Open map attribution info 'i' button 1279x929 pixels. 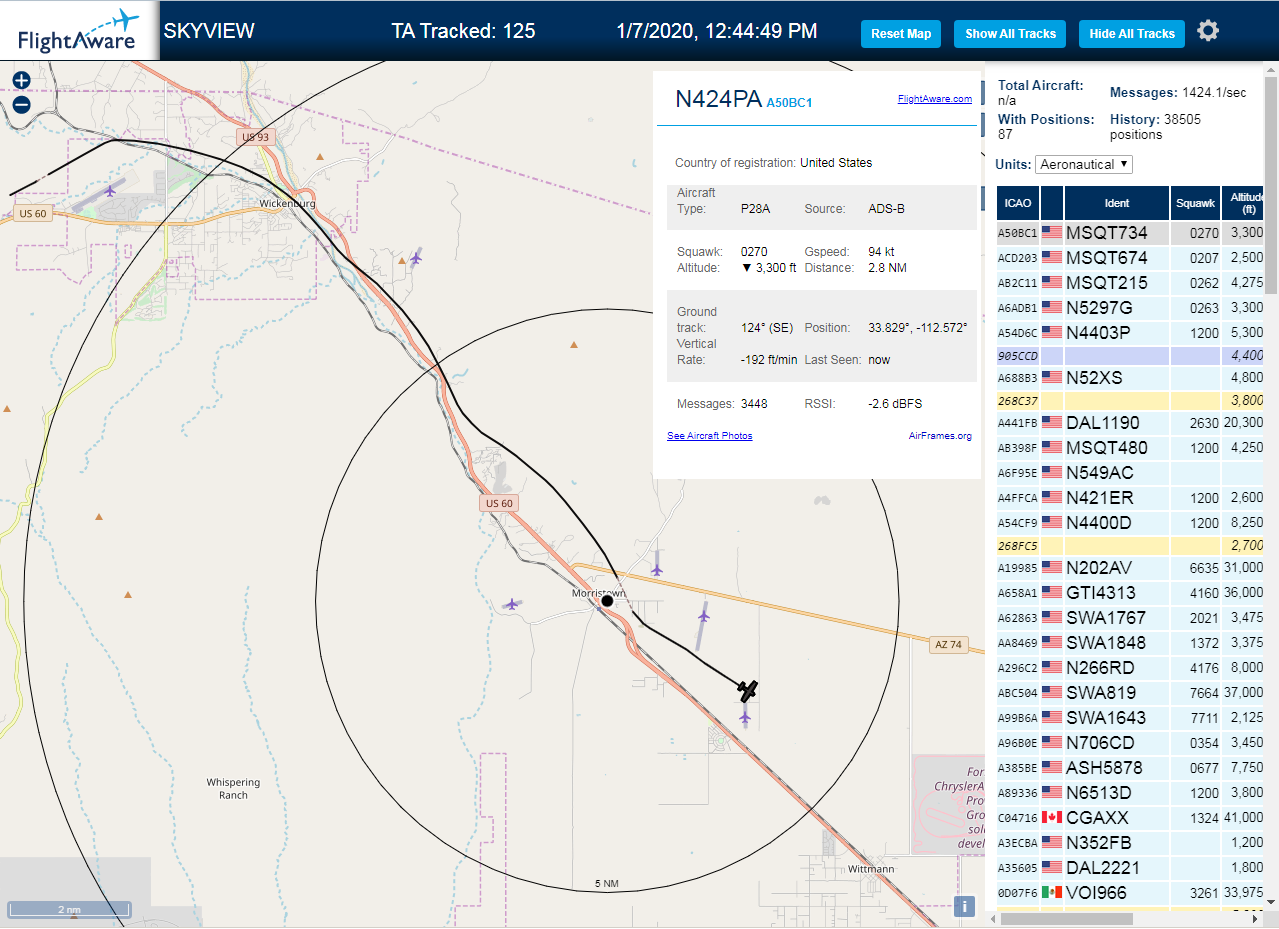[964, 906]
